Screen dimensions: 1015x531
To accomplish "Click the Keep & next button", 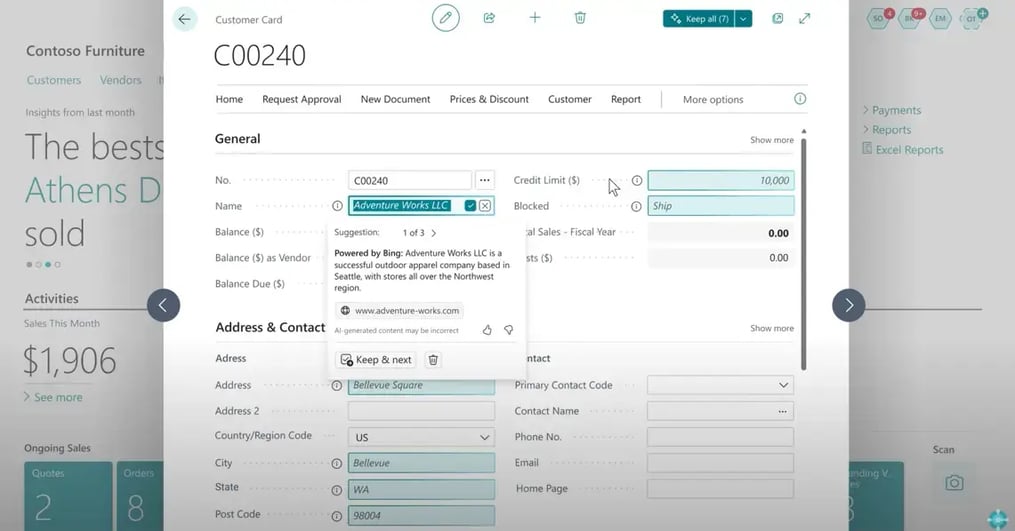I will [376, 360].
